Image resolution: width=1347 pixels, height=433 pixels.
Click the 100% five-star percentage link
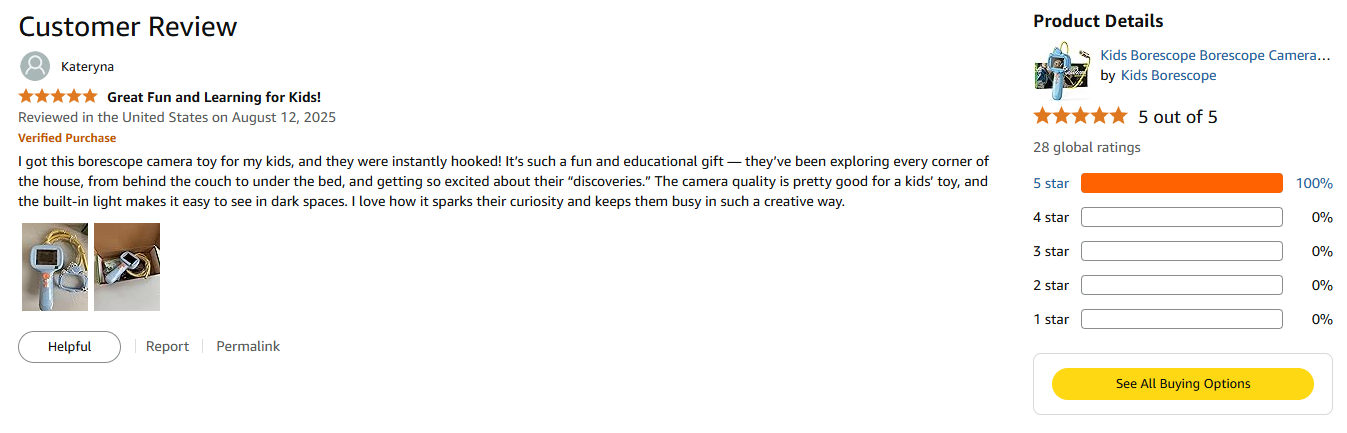pos(1314,183)
